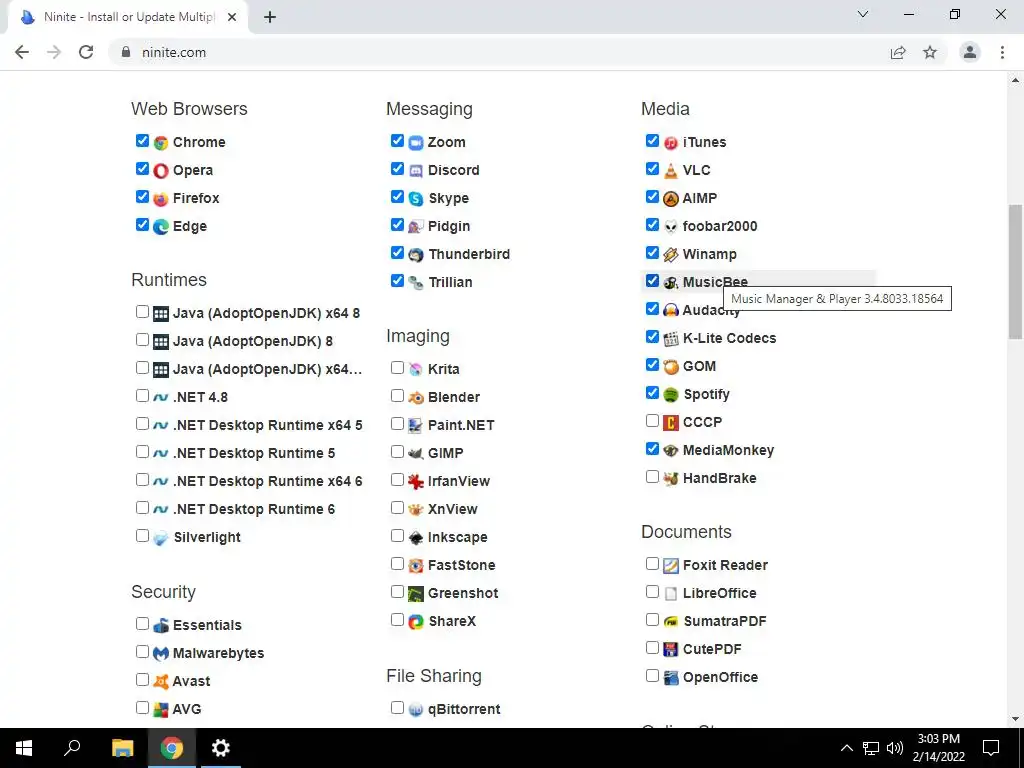1024x768 pixels.
Task: Click the Edge logo icon
Action: pos(161,227)
